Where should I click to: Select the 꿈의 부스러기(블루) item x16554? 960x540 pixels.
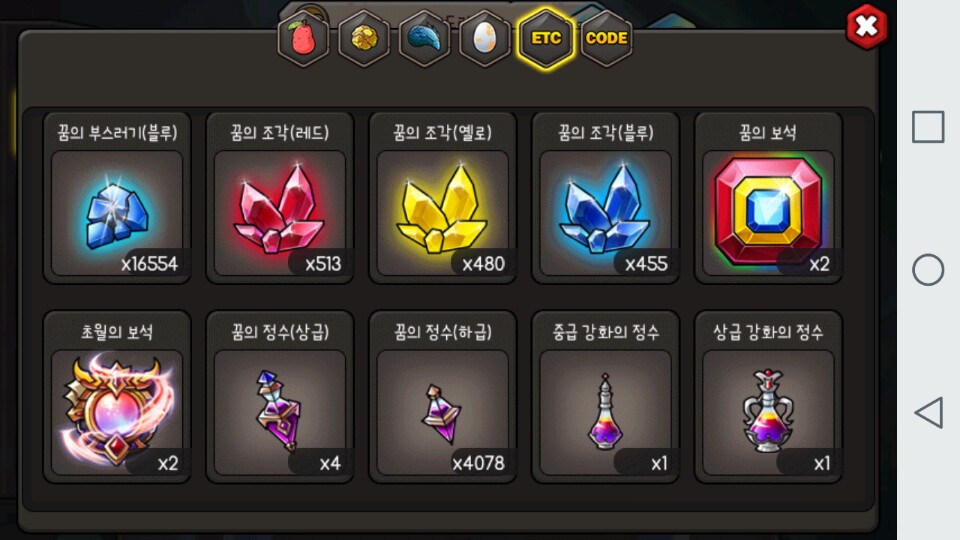pyautogui.click(x=117, y=198)
